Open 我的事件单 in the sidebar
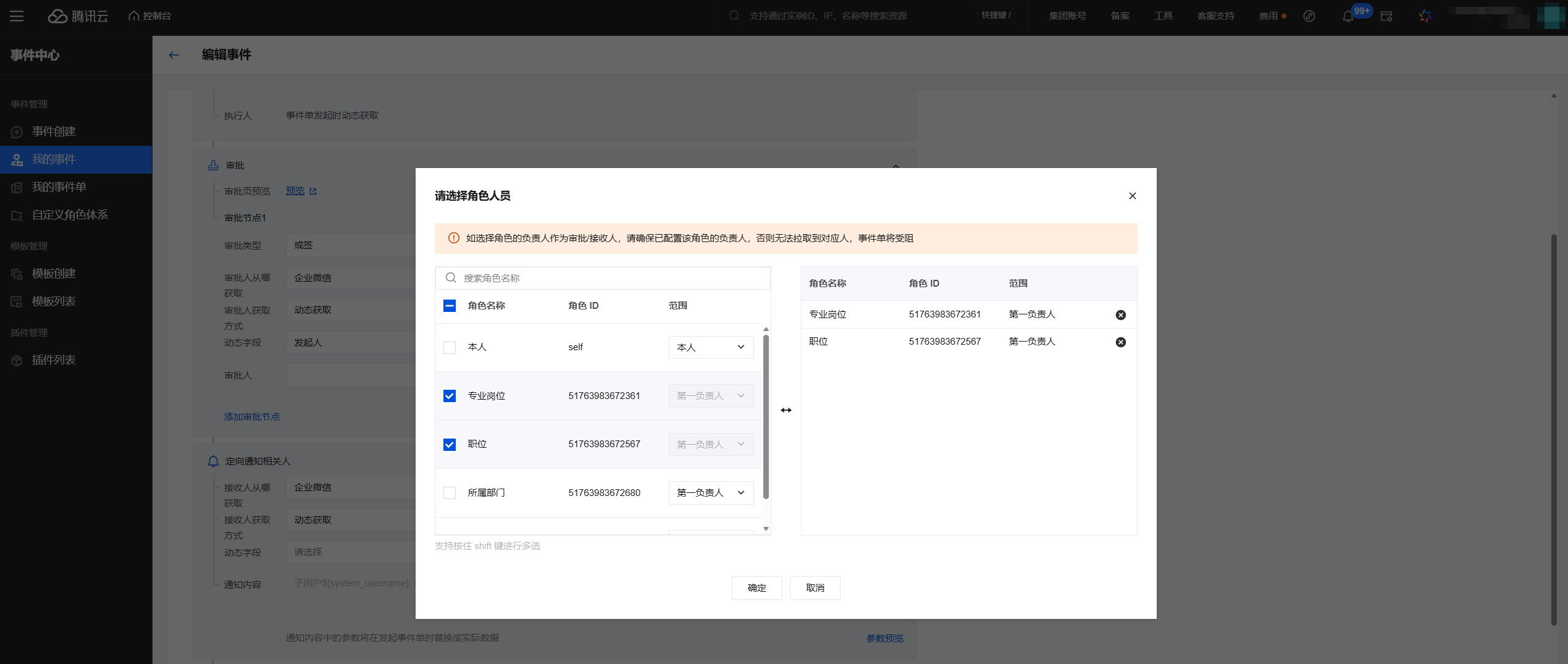Viewport: 1568px width, 664px height. point(59,187)
